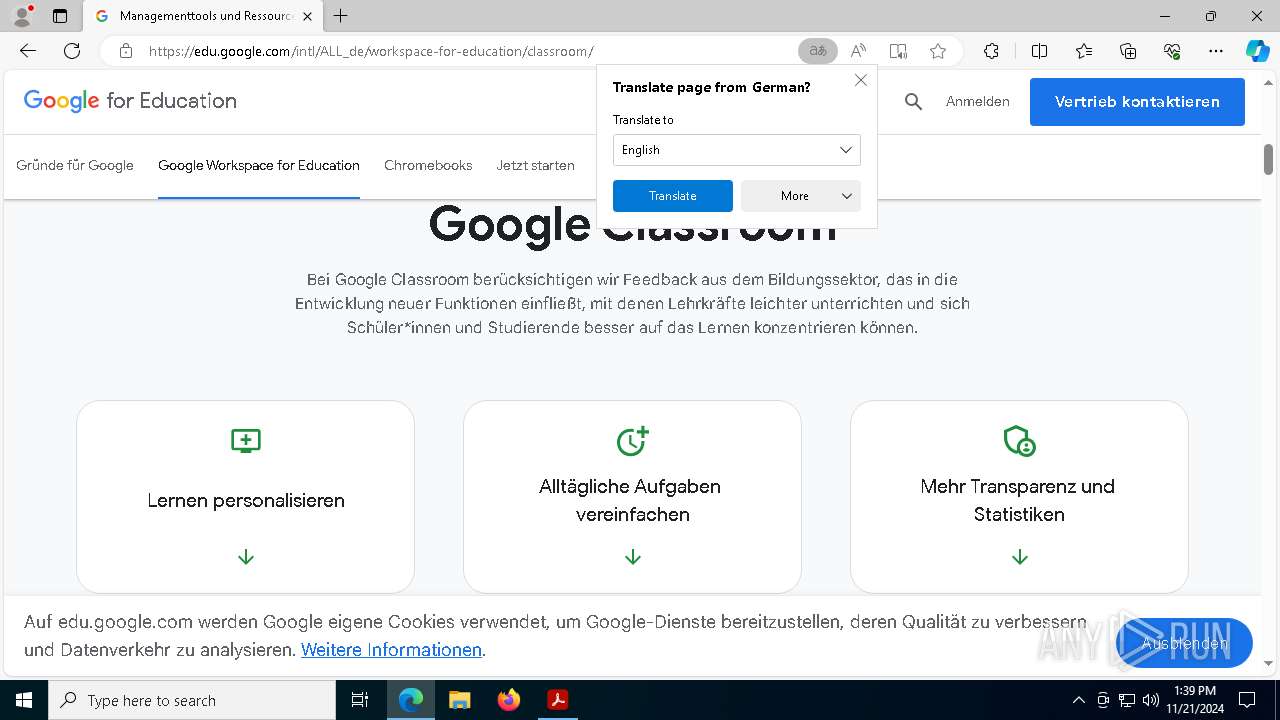
Task: Add this page to favorites star
Action: 938,51
